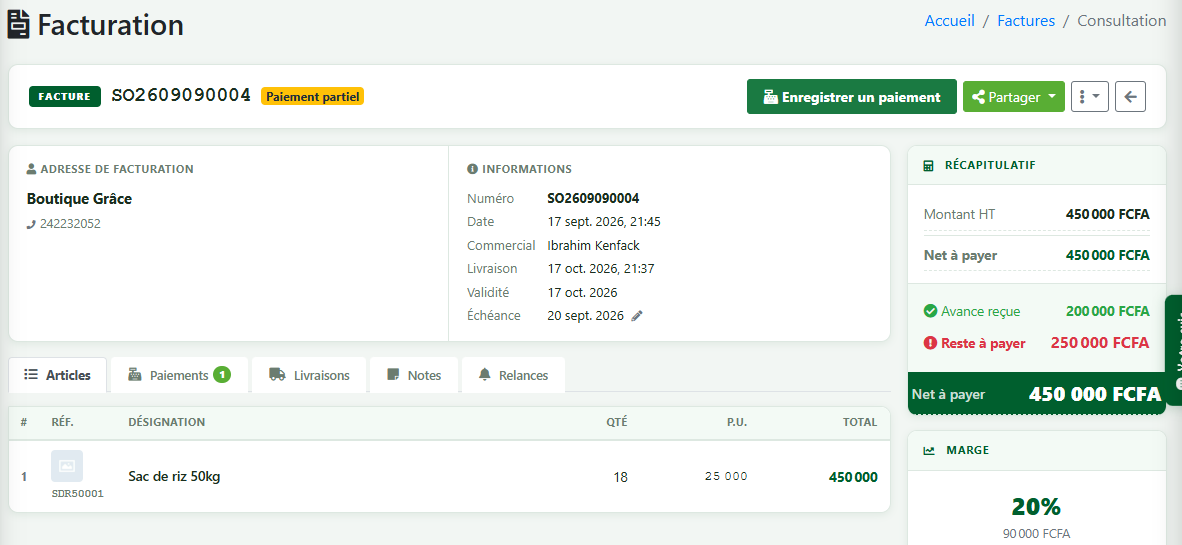Screen dimensions: 1182x545
Task: Click the pencil icon next to Échéance date
Action: point(637,316)
